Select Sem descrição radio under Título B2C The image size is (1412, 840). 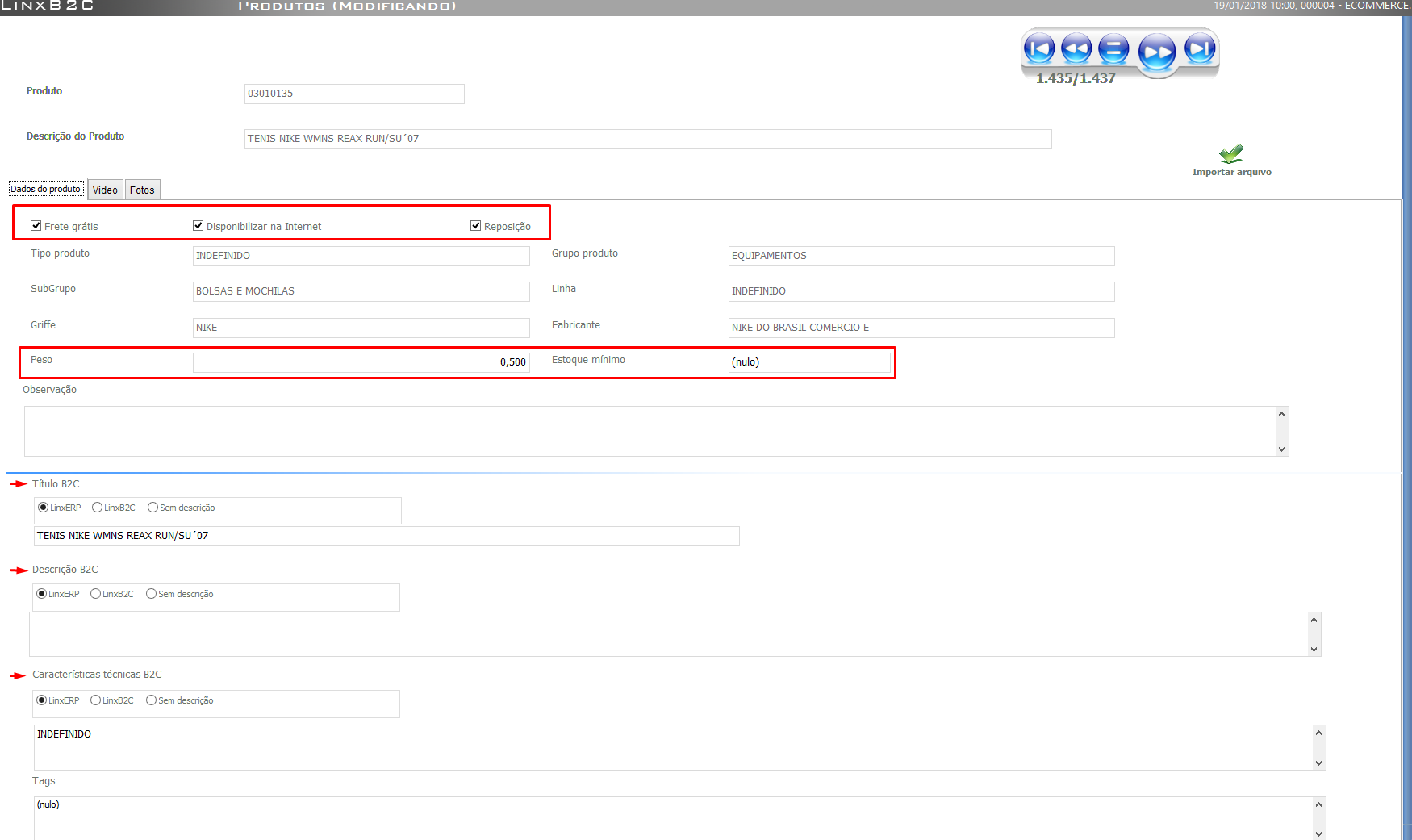[152, 508]
